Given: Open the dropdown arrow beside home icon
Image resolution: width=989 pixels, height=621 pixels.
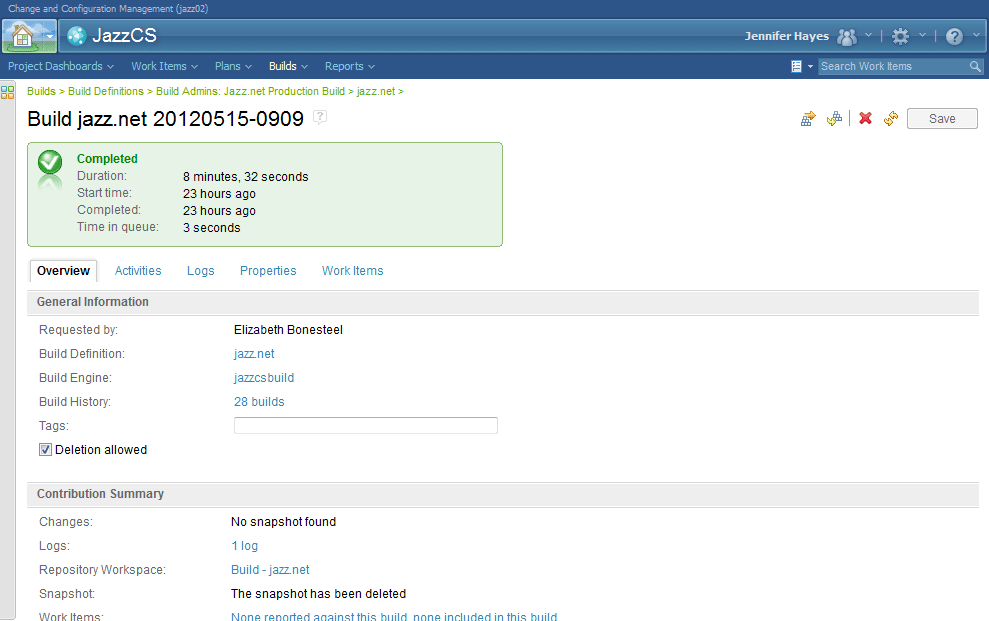Looking at the screenshot, I should coord(49,37).
